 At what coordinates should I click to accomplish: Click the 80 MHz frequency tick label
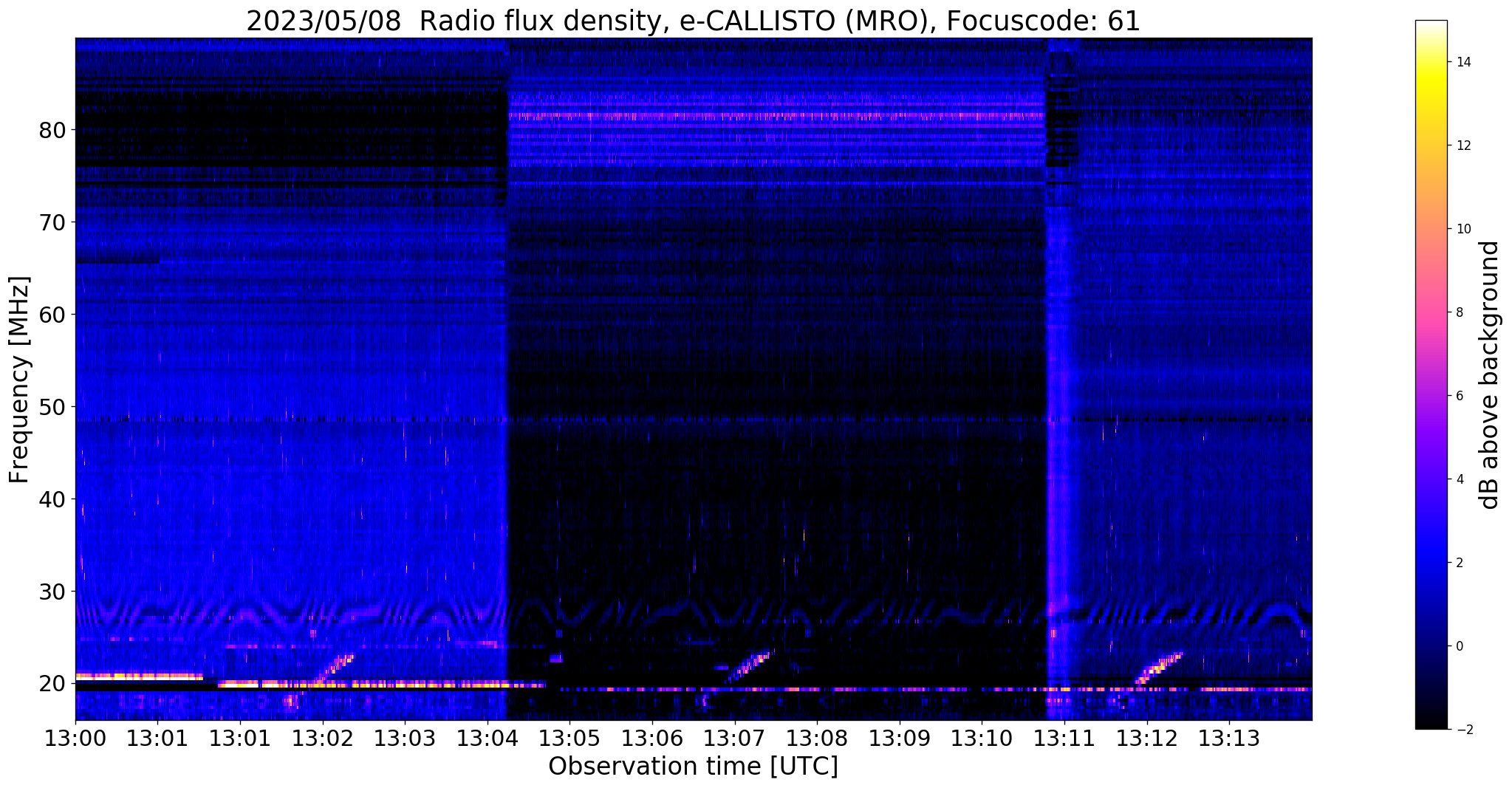pyautogui.click(x=52, y=130)
